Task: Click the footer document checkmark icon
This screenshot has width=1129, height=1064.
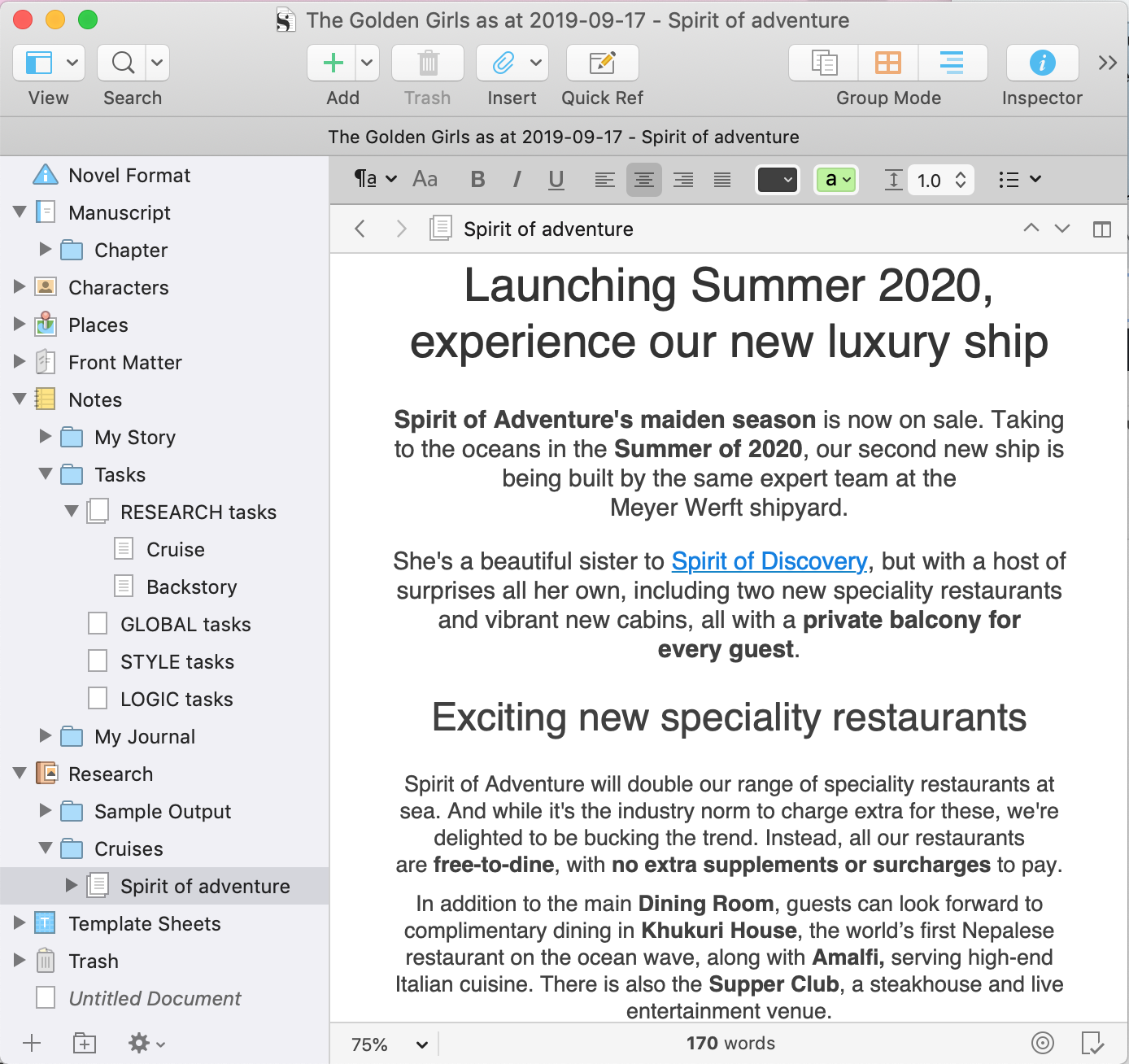Action: (1092, 1043)
